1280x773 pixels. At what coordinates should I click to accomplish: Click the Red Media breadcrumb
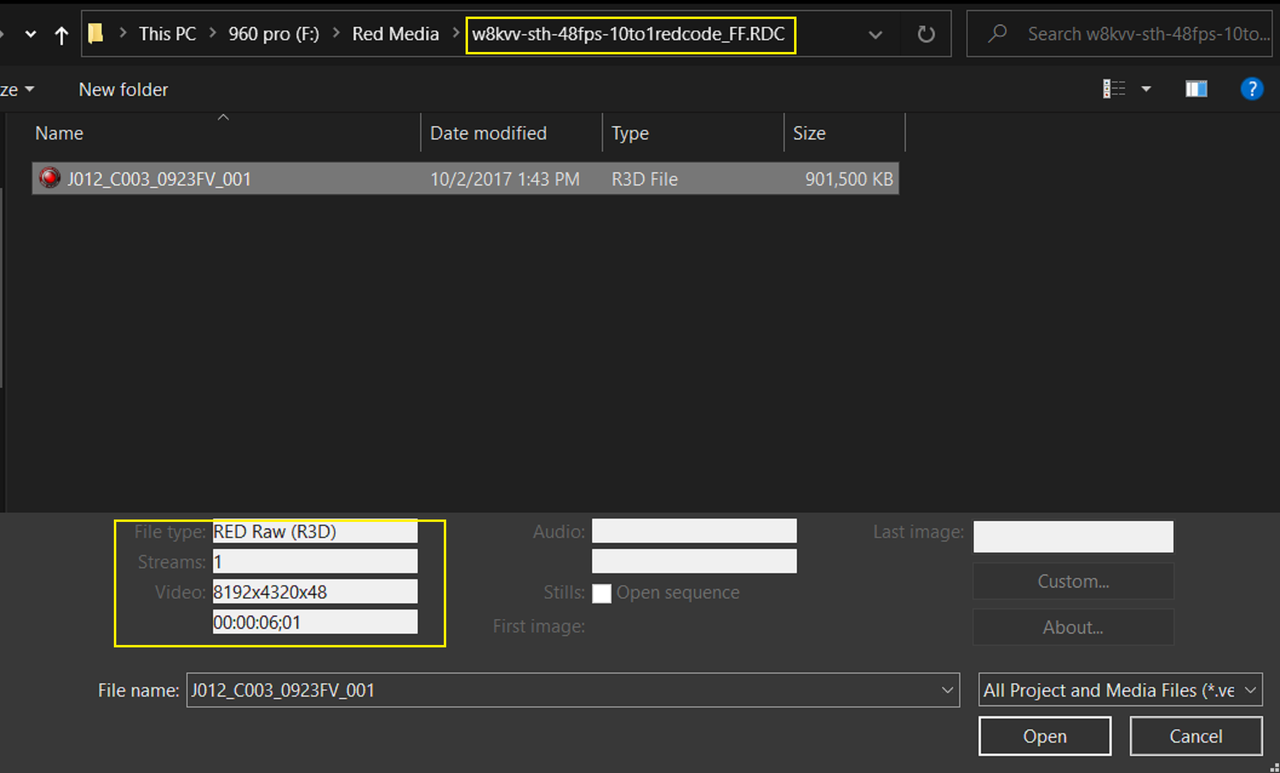[395, 34]
